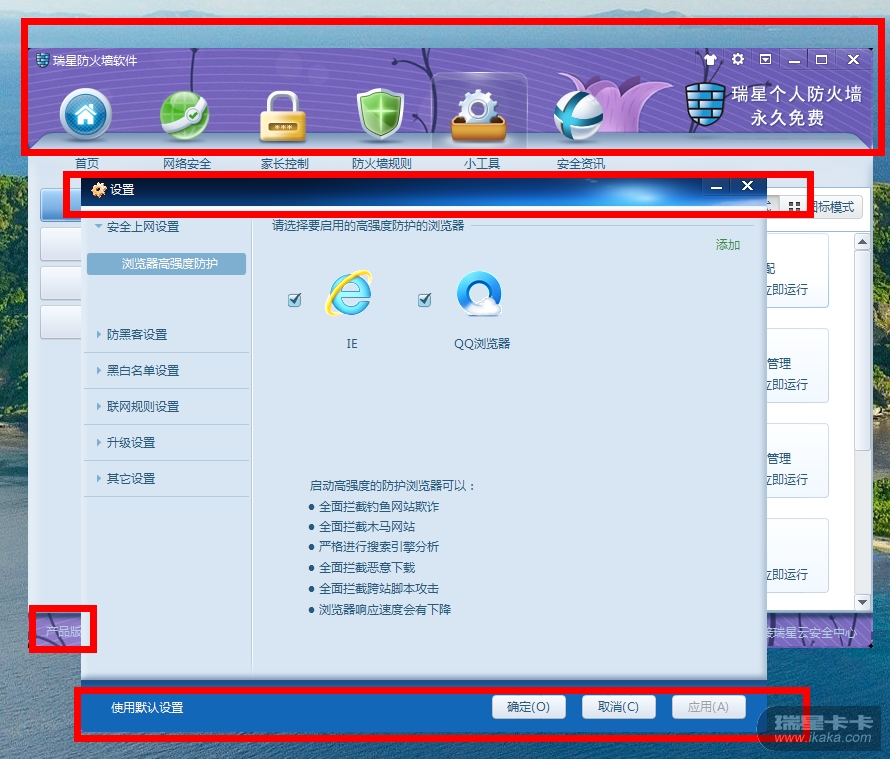Click the Rising firewall logo icon in title
The height and width of the screenshot is (759, 890).
tap(43, 60)
